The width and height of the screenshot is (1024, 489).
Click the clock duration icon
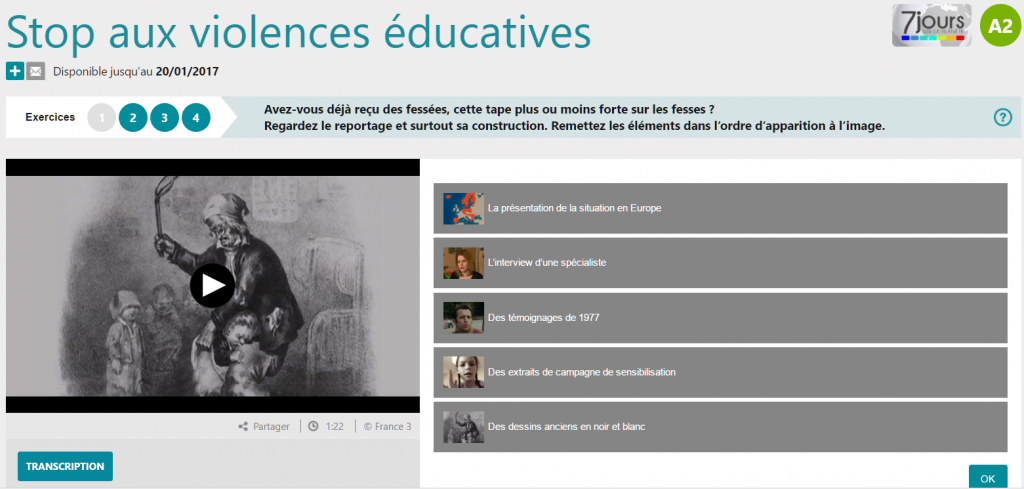(x=313, y=426)
